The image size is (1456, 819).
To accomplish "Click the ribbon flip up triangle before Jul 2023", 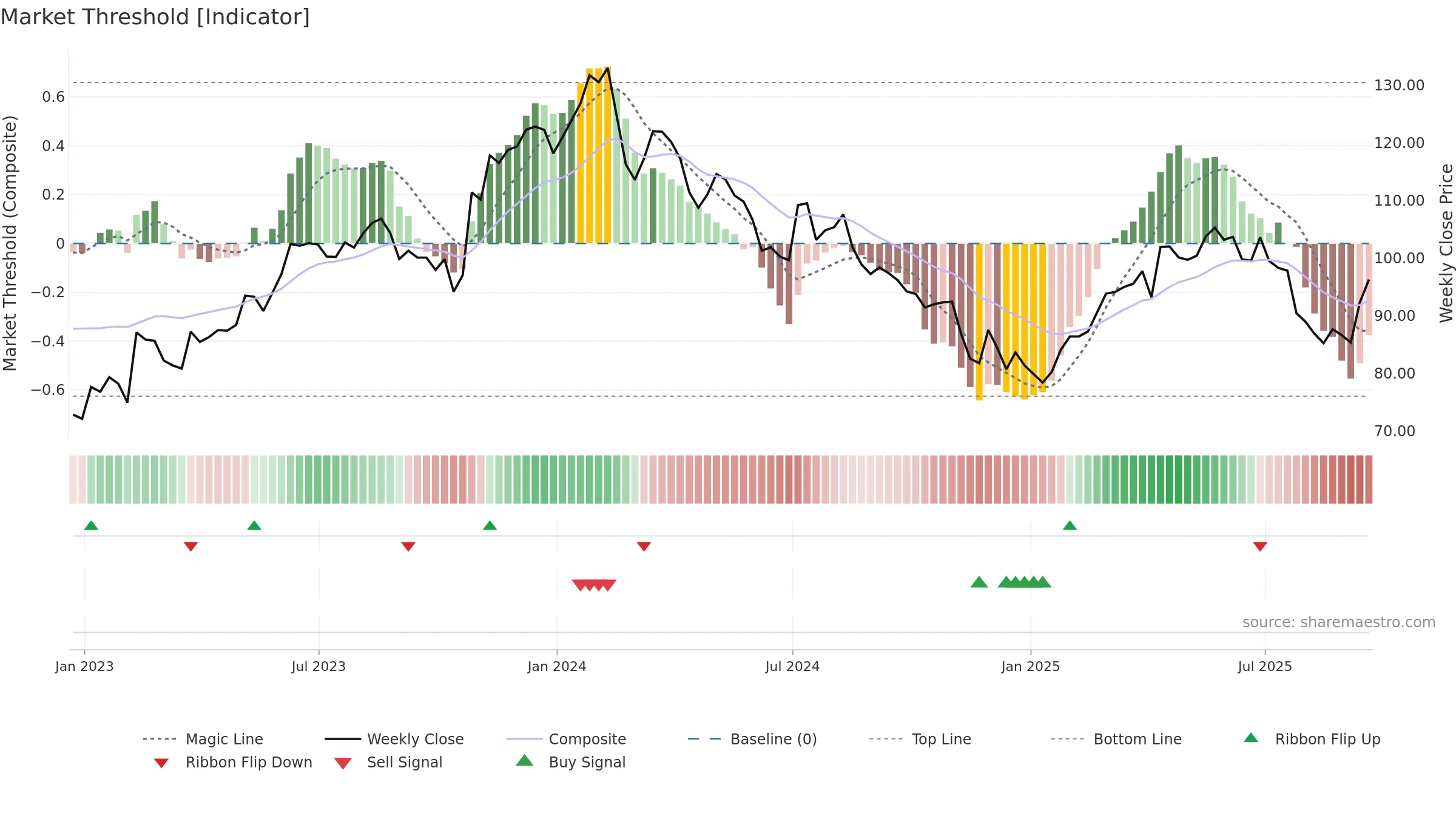I will pyautogui.click(x=254, y=525).
